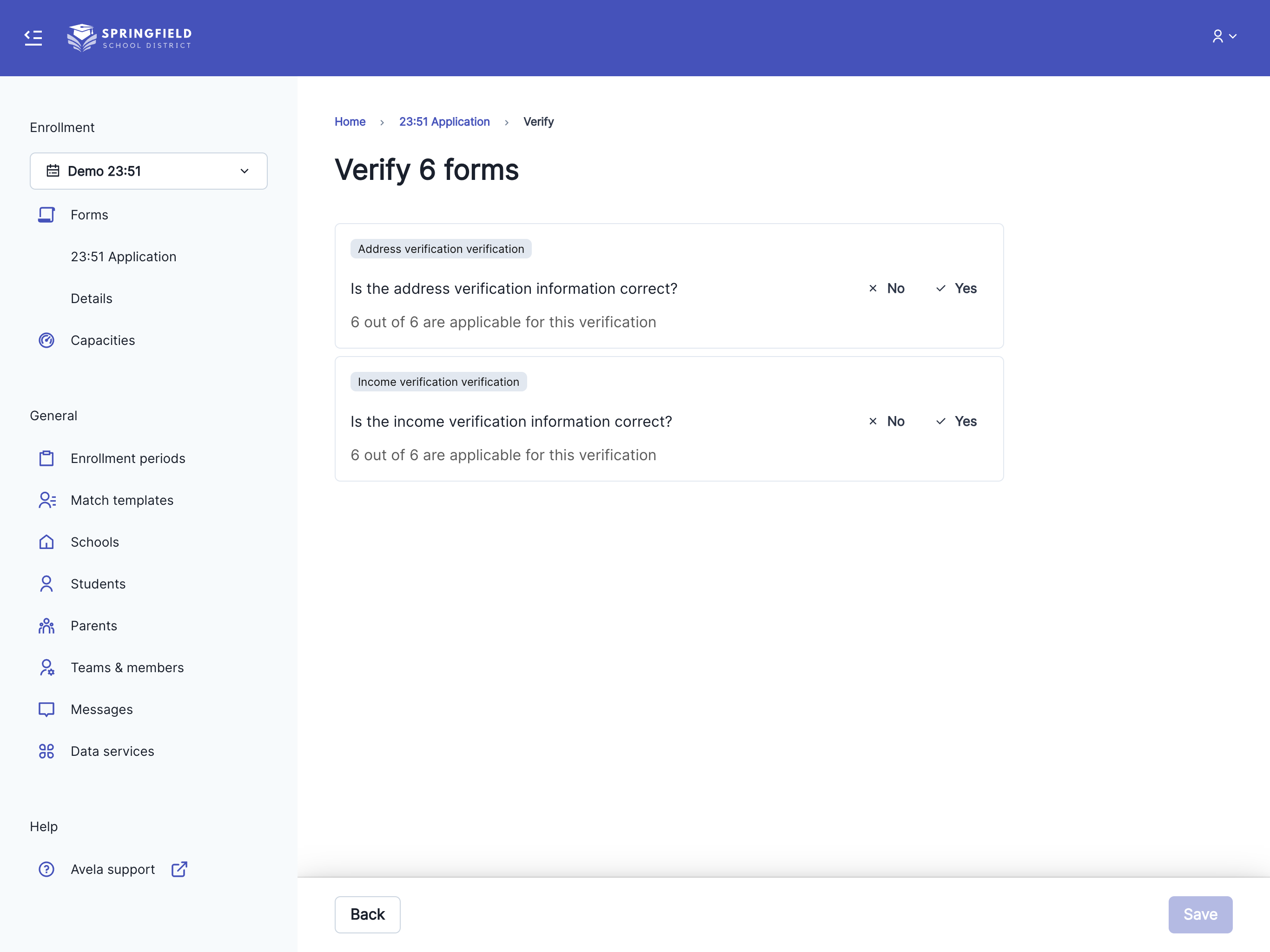Select No for address verification
This screenshot has height=952, width=1270.
(886, 288)
